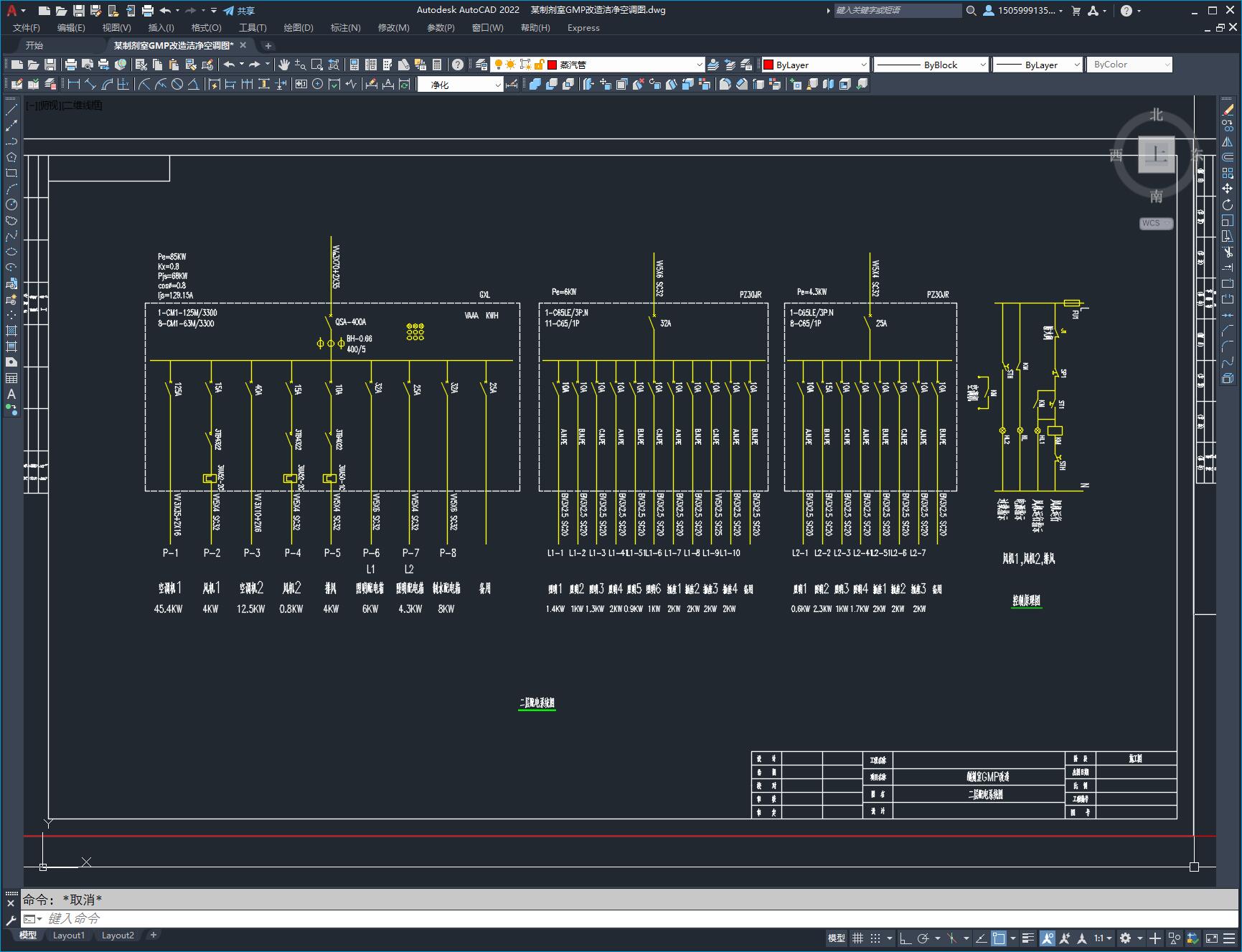The image size is (1242, 952).
Task: Click the new drawing tab plus button
Action: point(268,45)
